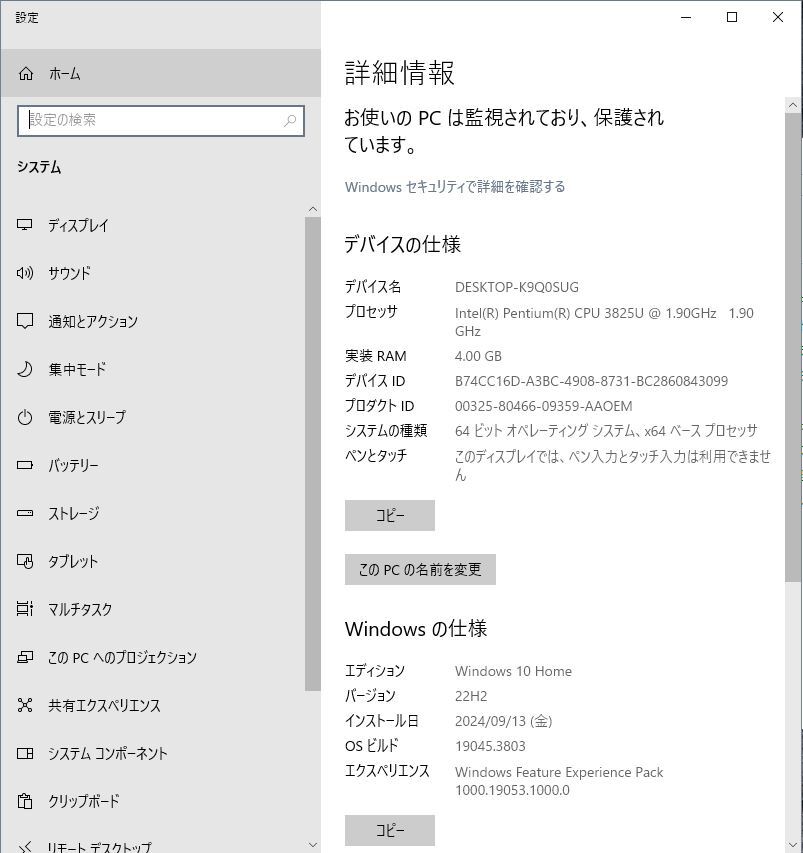The image size is (803, 853).
Task: Select 集中モード in the sidebar
Action: click(x=152, y=369)
